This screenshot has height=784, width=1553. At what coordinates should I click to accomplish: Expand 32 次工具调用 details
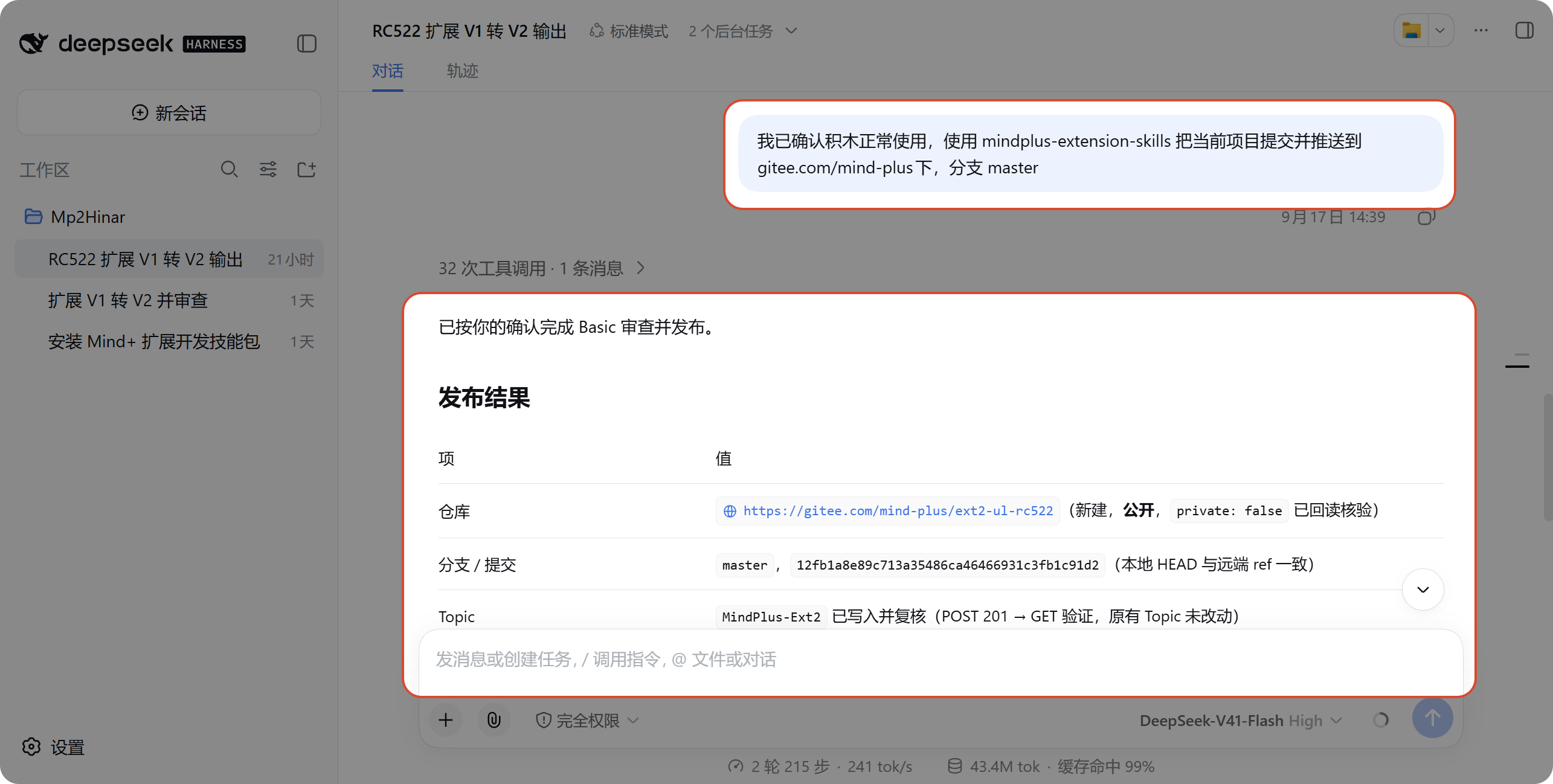(541, 268)
